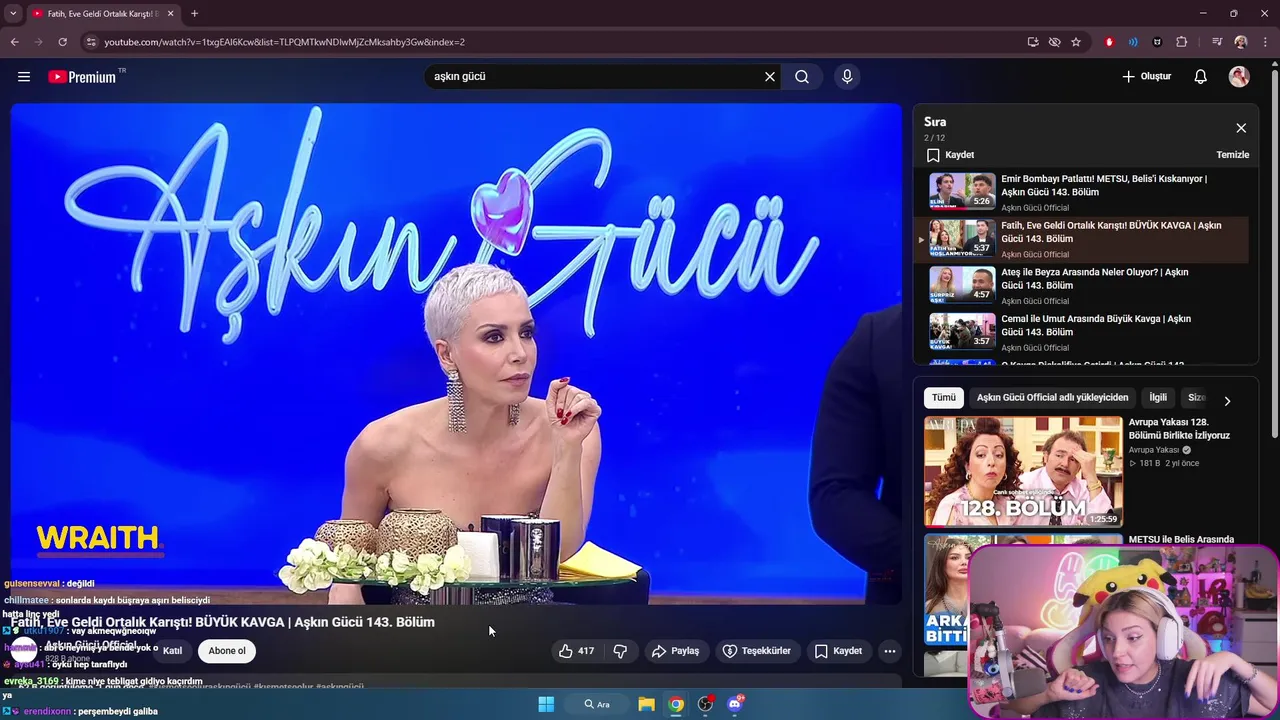
Task: Bookmark this page with the star
Action: click(x=1076, y=42)
